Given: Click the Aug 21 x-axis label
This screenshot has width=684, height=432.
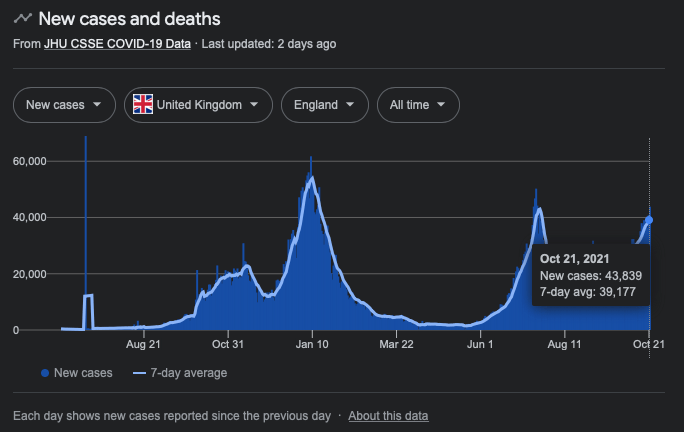Looking at the screenshot, I should [x=144, y=345].
